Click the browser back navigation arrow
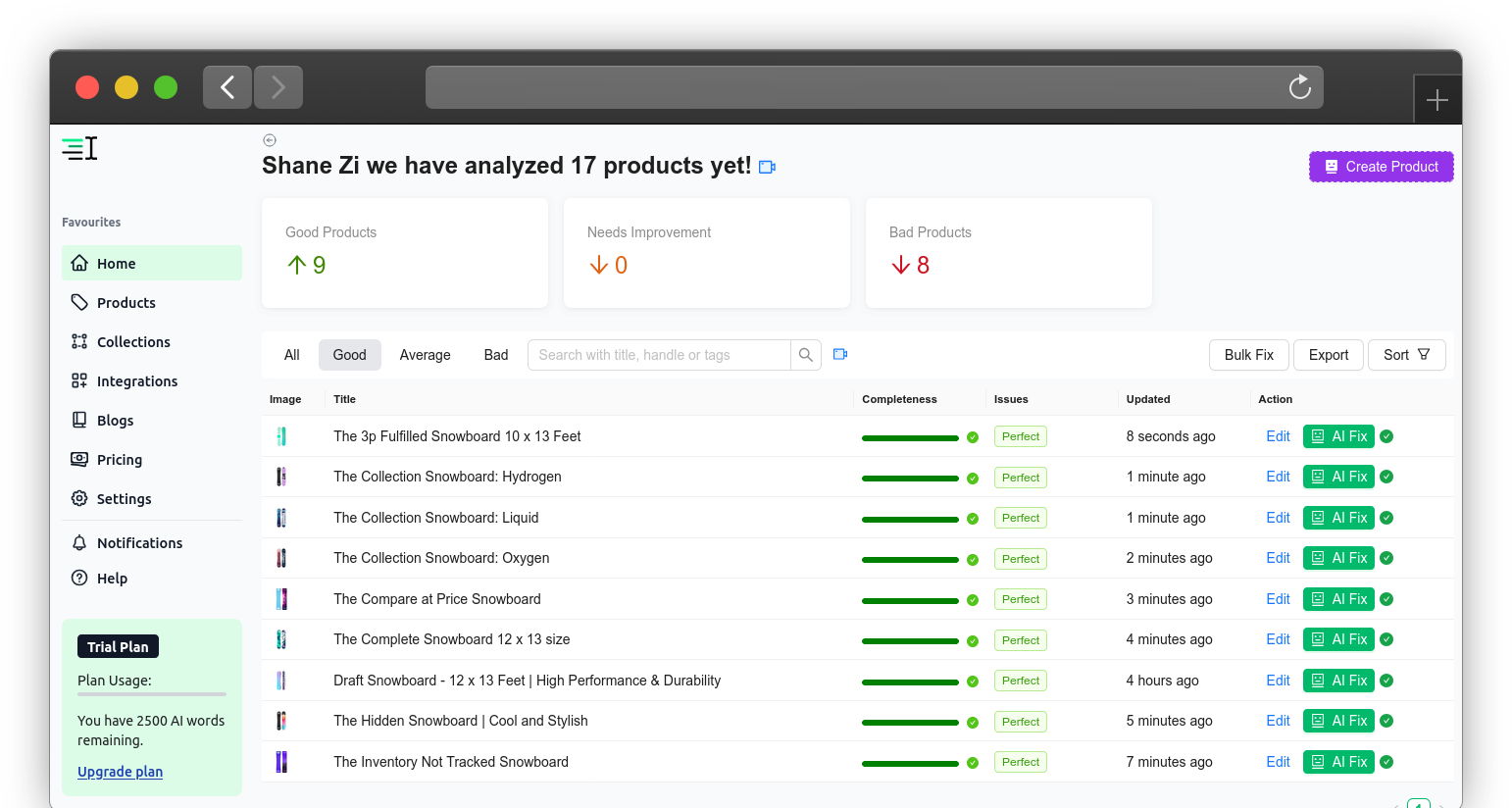Screen dimensions: 1512x808 (227, 87)
